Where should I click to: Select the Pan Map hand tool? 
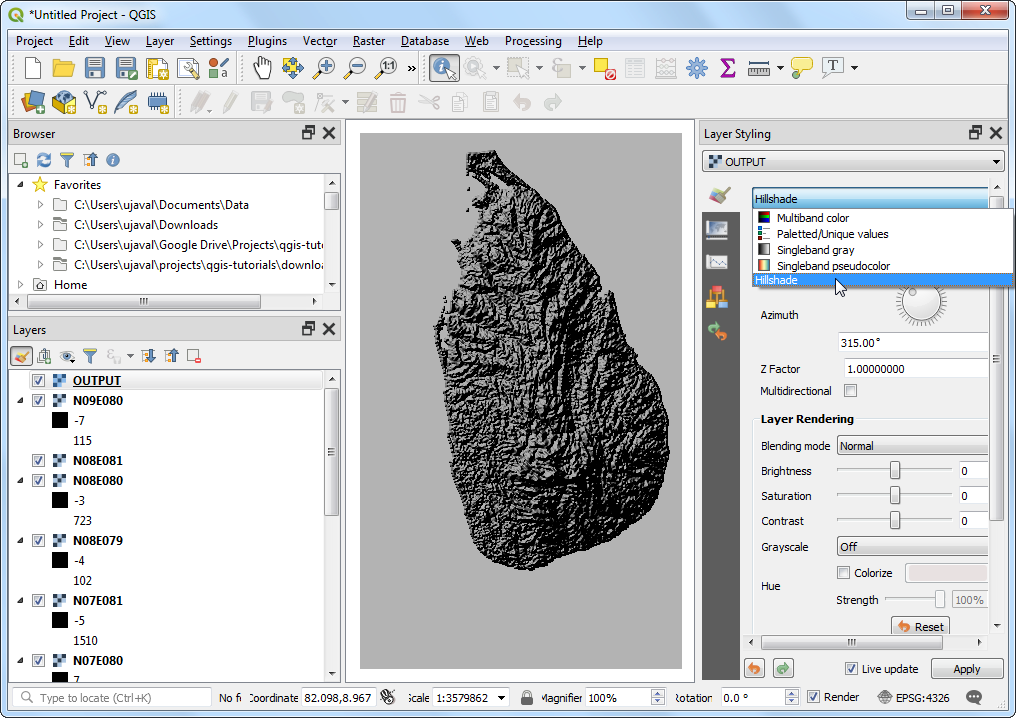coord(262,68)
